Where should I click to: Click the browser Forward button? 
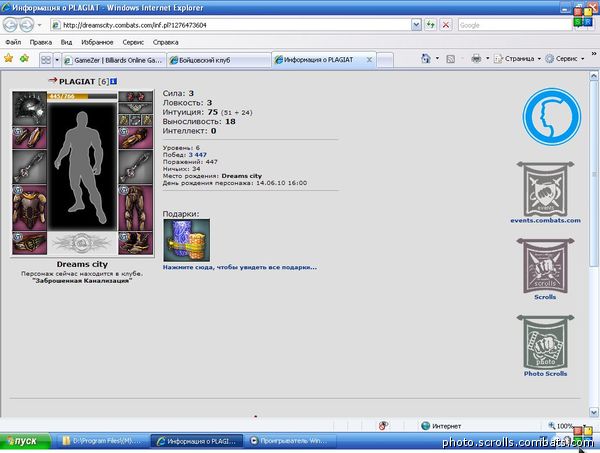[26, 25]
